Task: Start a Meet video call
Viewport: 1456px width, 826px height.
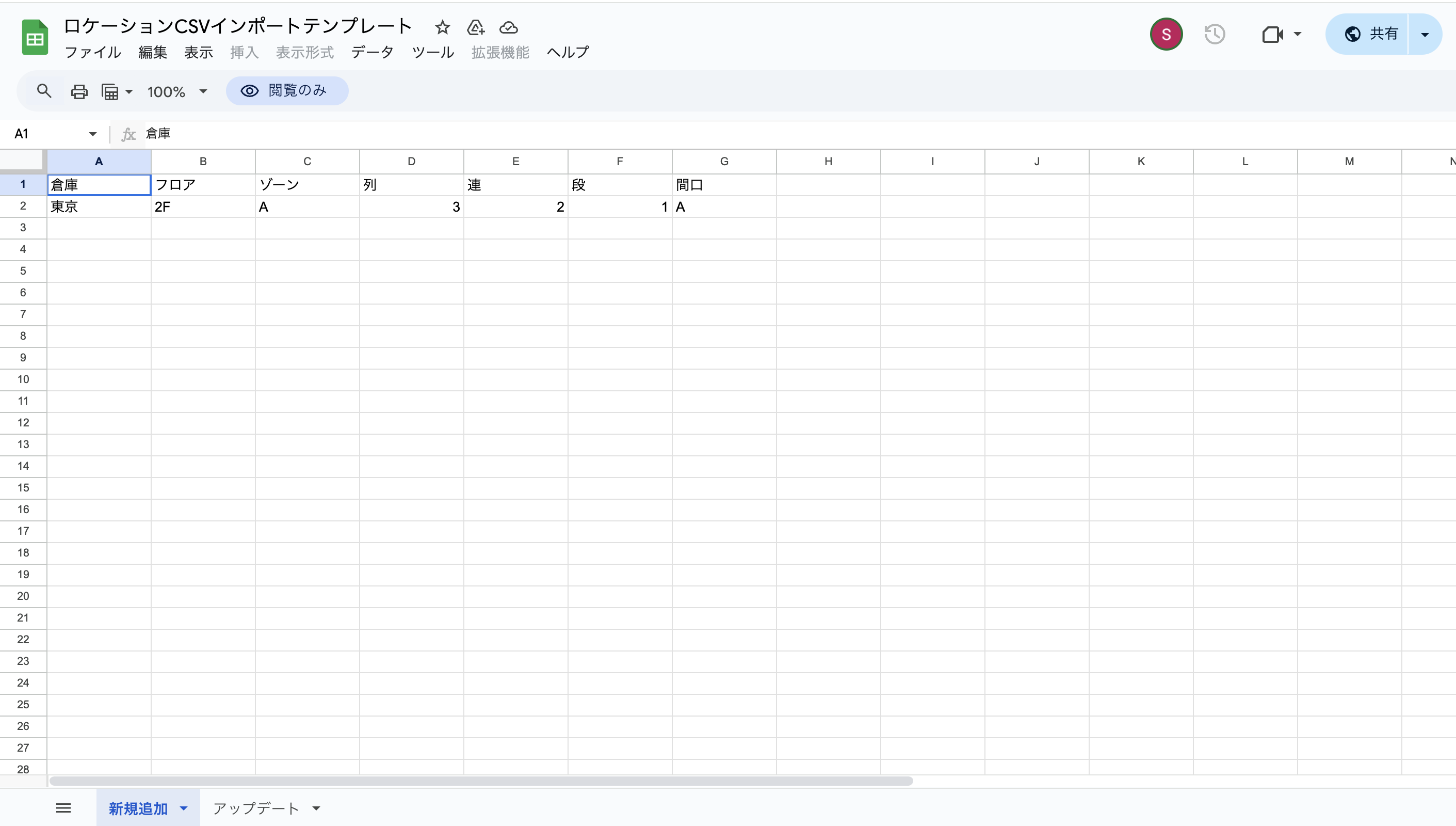Action: tap(1272, 35)
